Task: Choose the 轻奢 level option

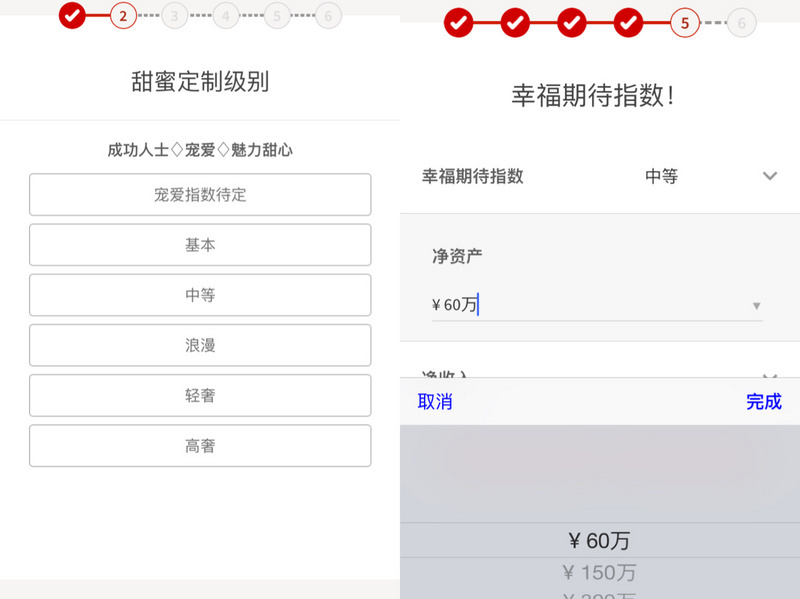Action: (x=200, y=396)
